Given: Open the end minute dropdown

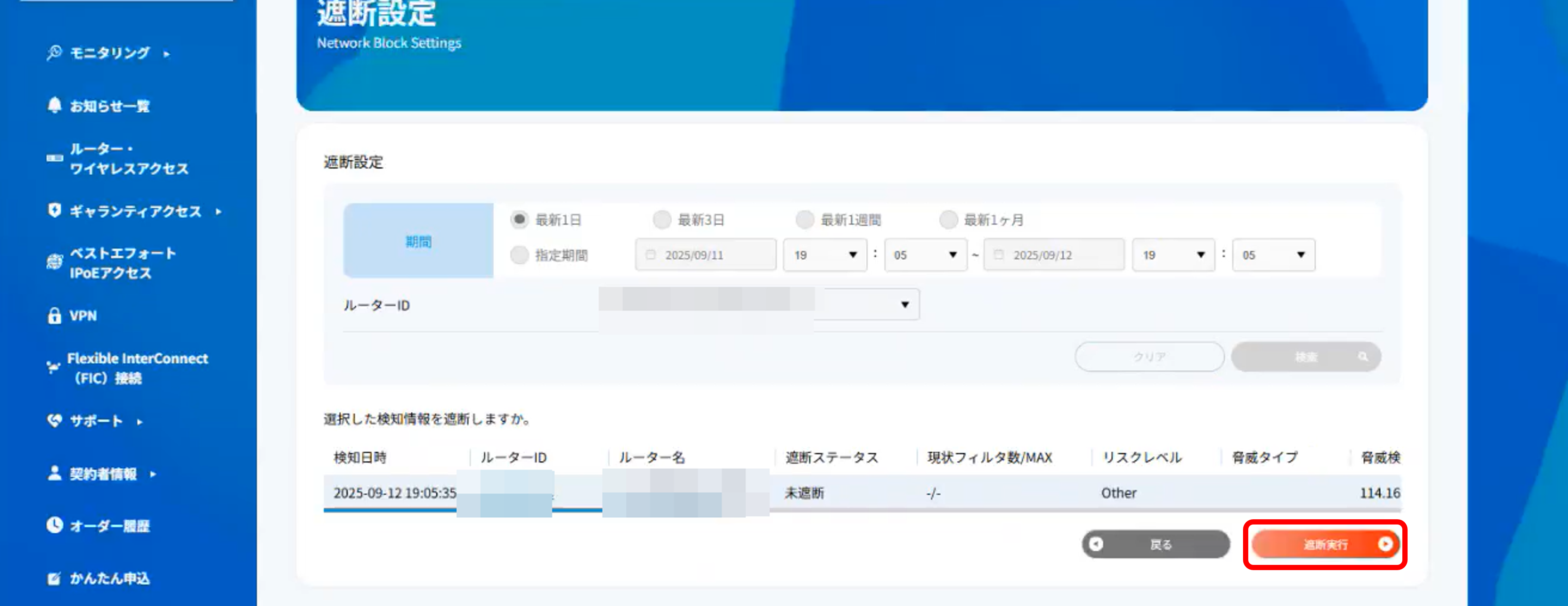Looking at the screenshot, I should click(1273, 254).
